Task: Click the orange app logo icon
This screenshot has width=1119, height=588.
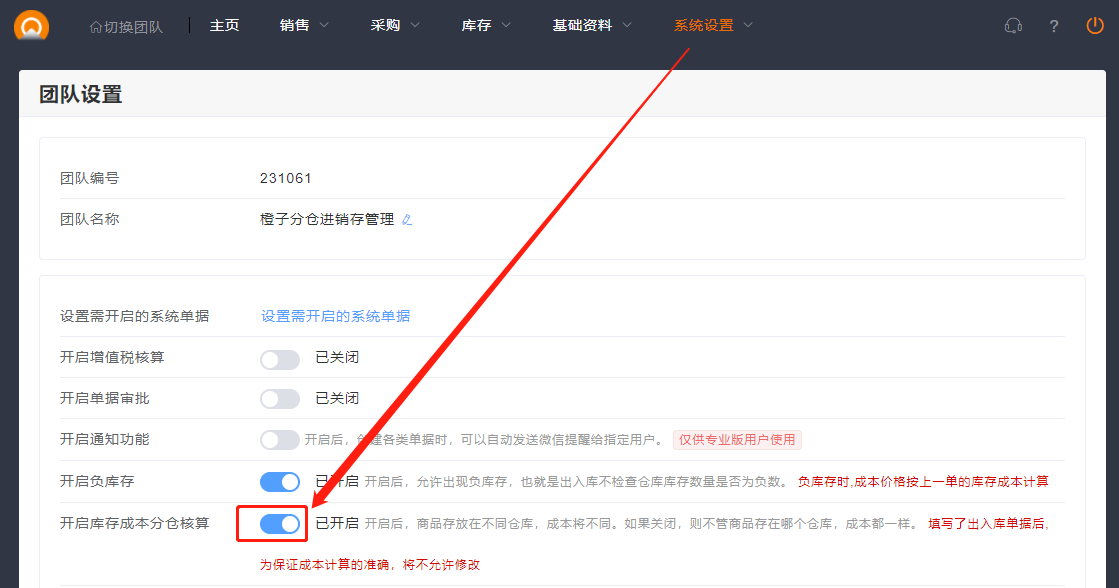Action: [32, 25]
